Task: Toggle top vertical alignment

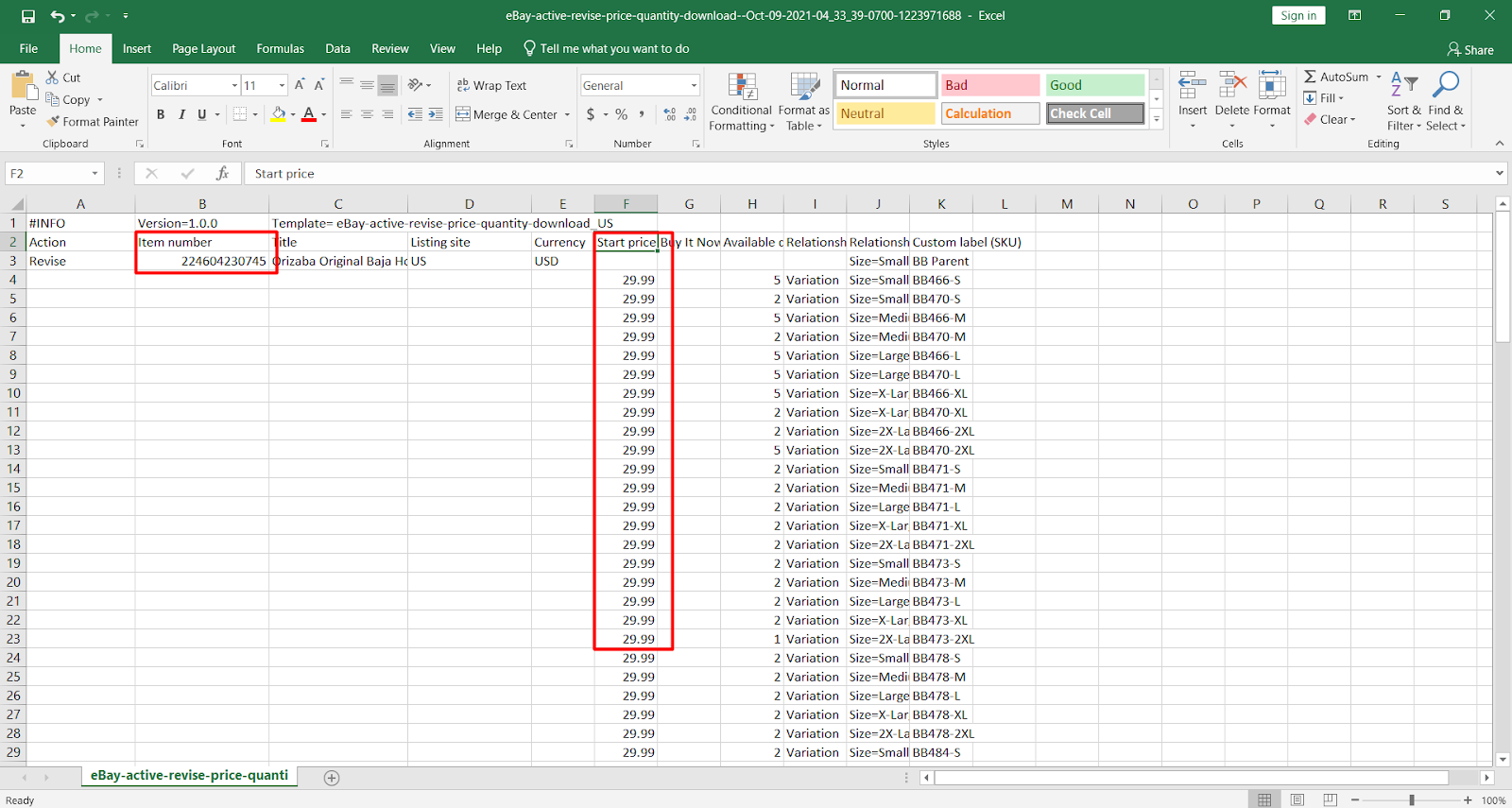Action: 346,85
